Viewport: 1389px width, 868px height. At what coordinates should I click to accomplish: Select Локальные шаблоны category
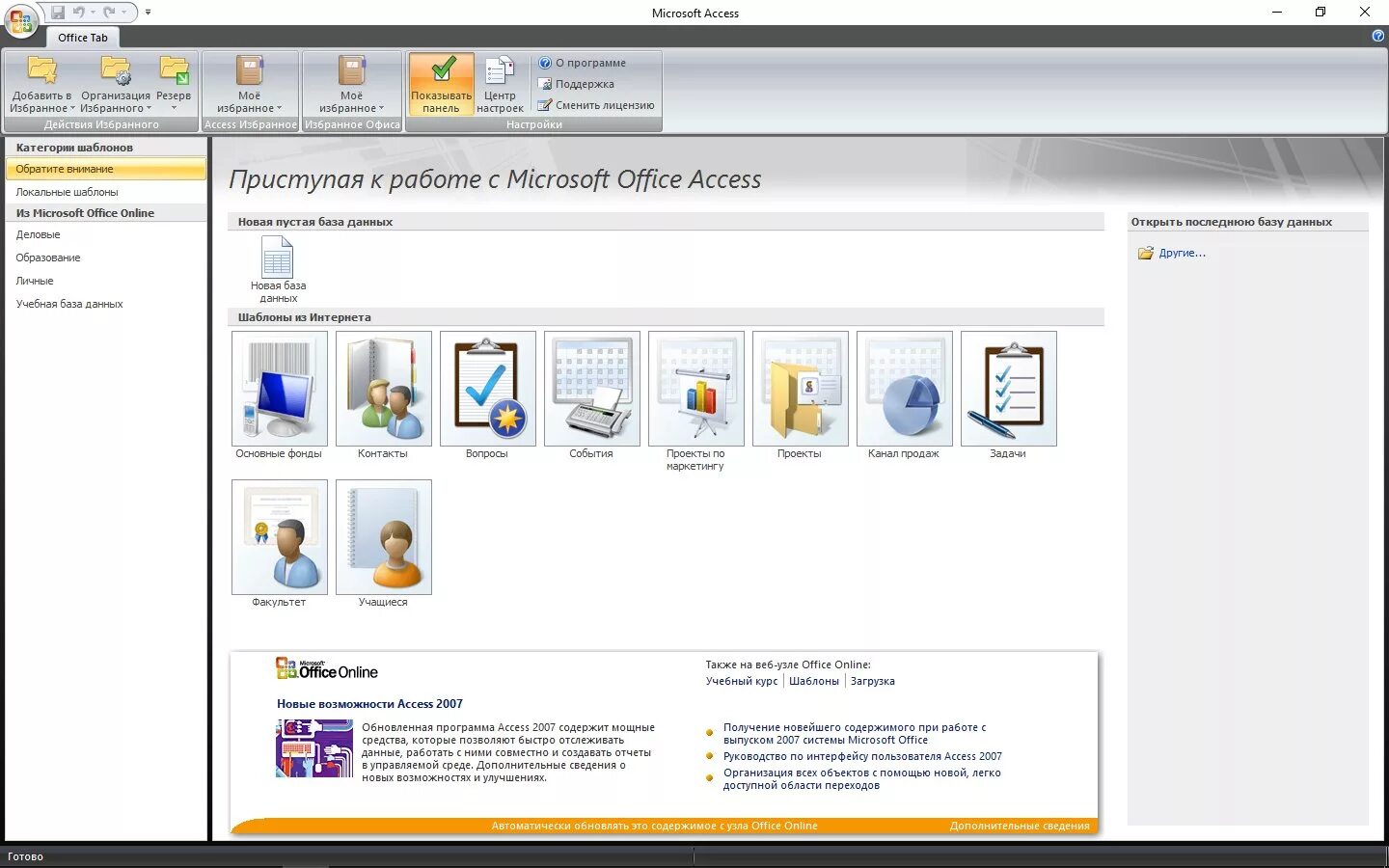106,192
